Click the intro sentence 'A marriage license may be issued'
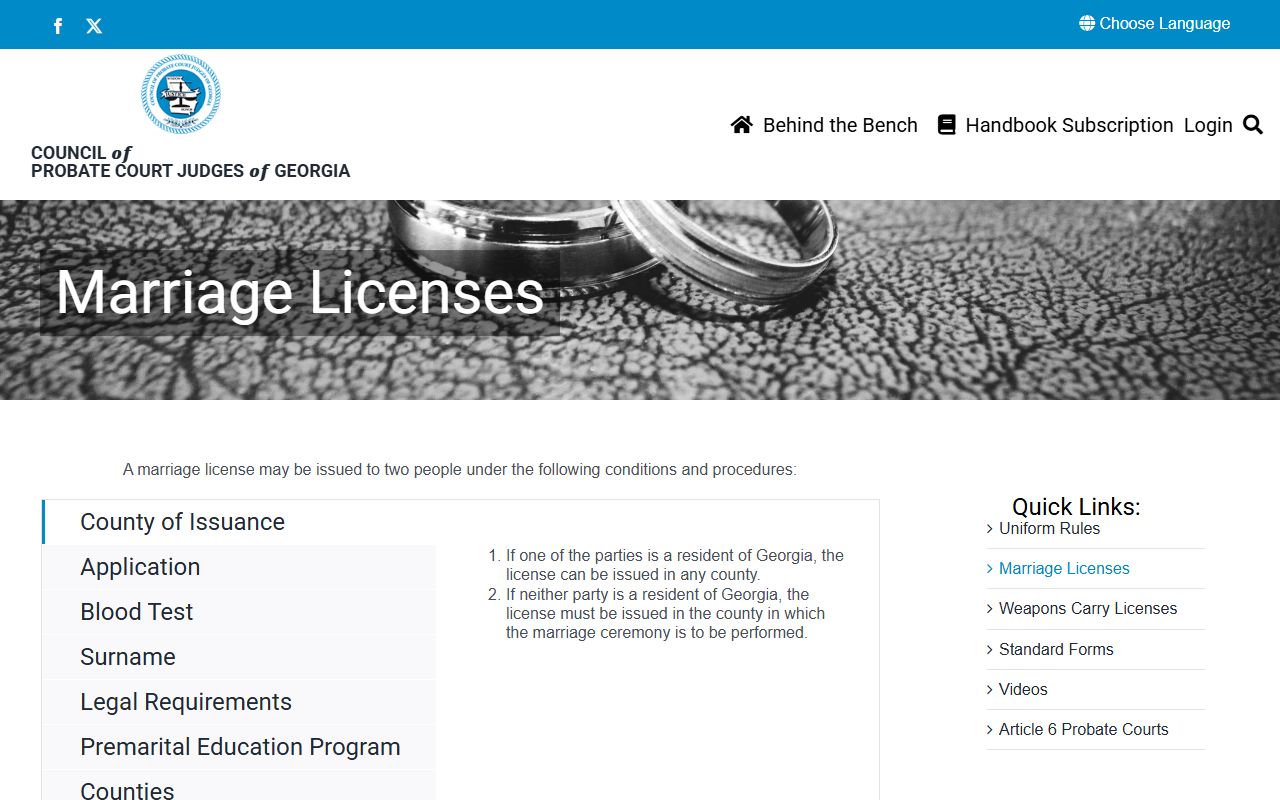The image size is (1280, 800). pos(460,469)
